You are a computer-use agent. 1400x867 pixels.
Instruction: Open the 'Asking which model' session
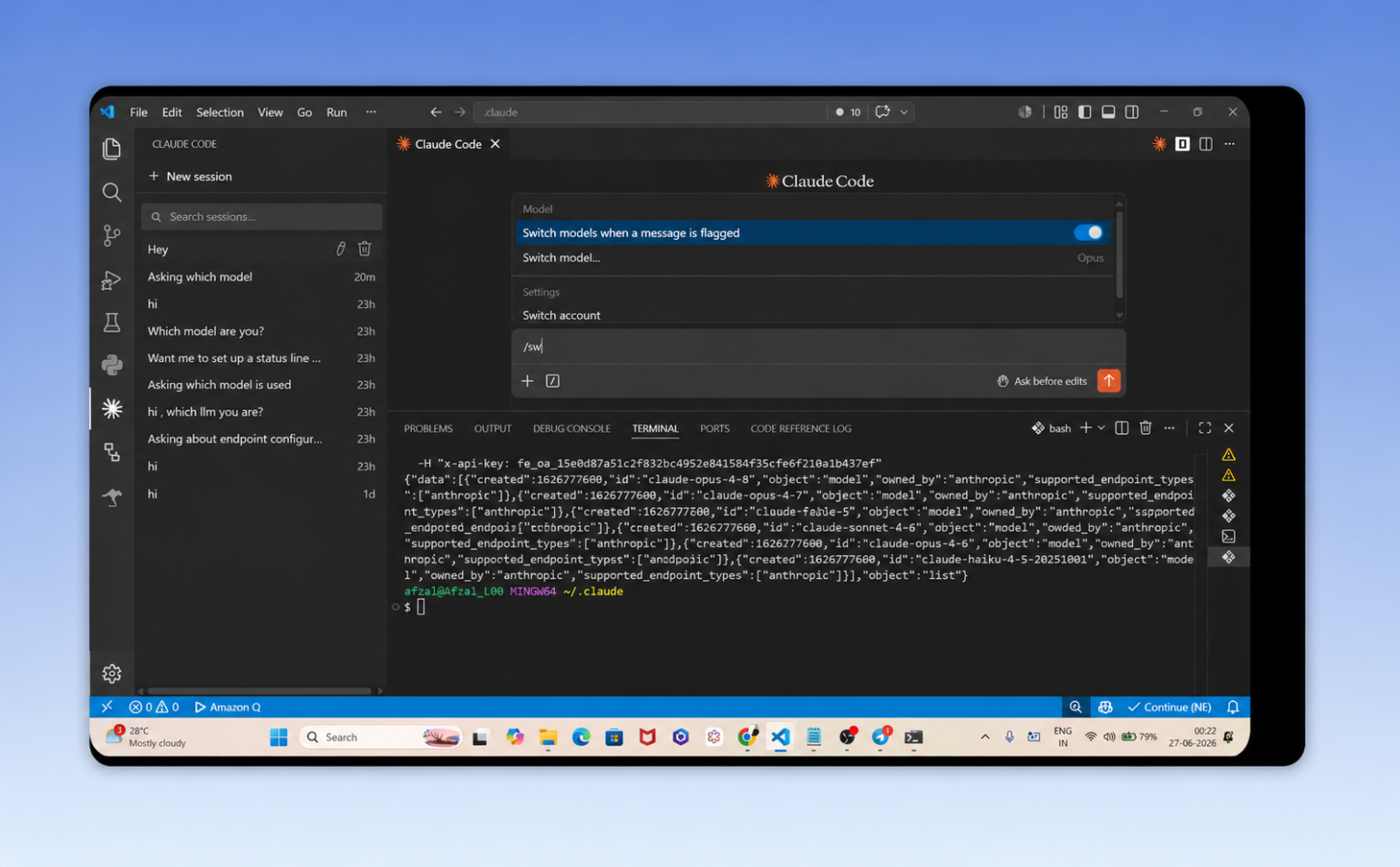pyautogui.click(x=261, y=277)
